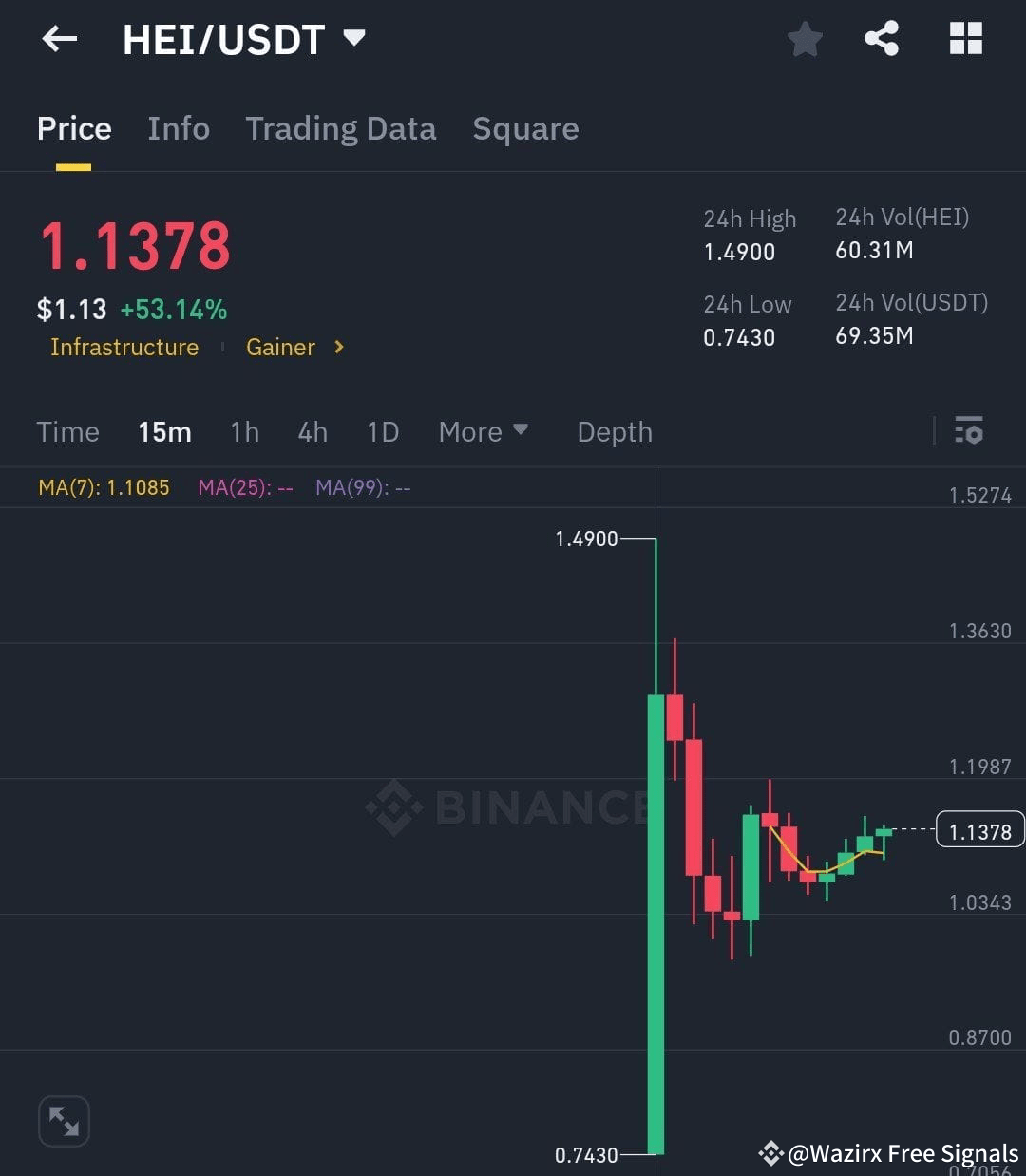The height and width of the screenshot is (1176, 1026).
Task: Expand the More timeframes dropdown
Action: click(x=484, y=431)
